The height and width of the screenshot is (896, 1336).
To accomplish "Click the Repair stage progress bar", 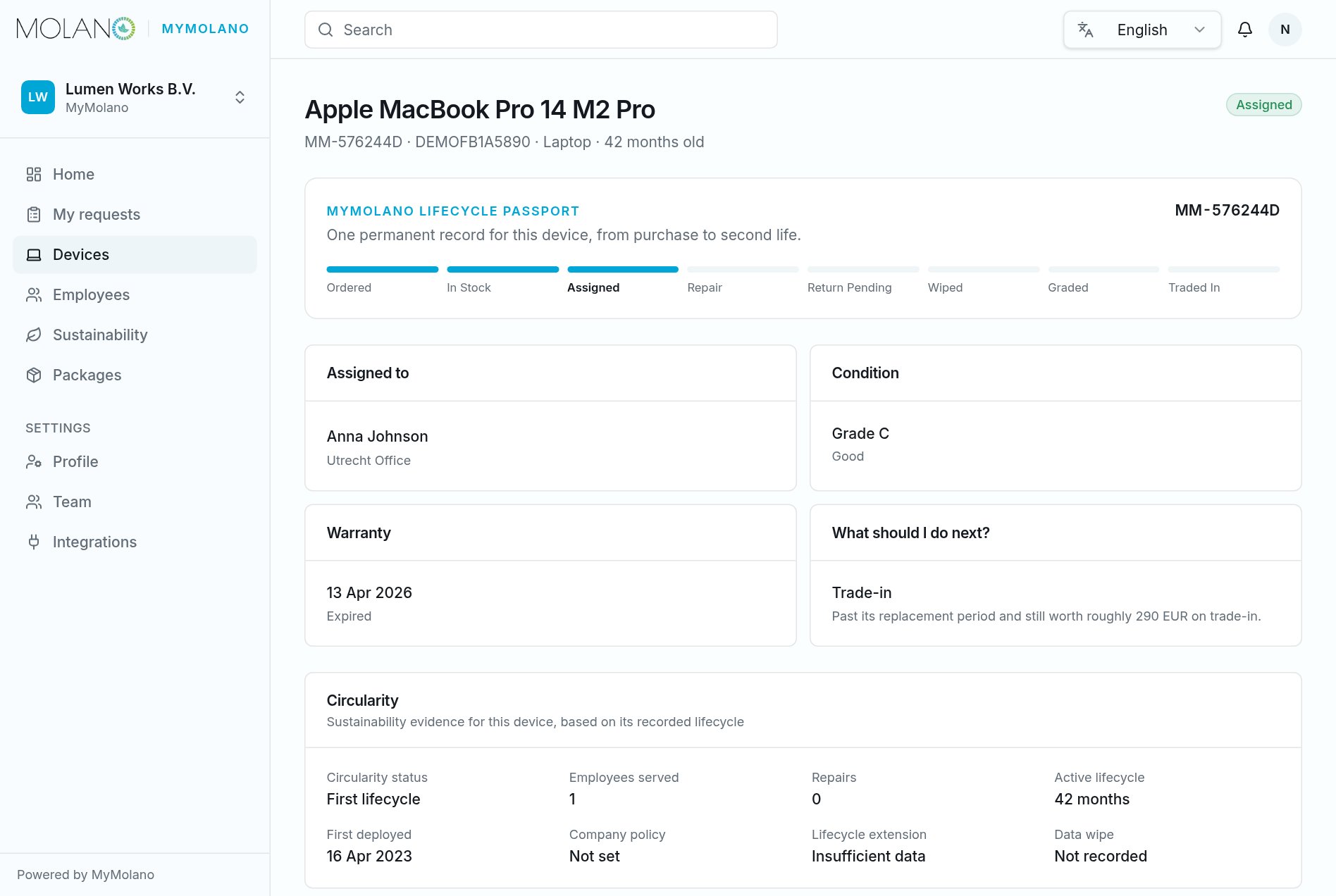I will pyautogui.click(x=743, y=269).
